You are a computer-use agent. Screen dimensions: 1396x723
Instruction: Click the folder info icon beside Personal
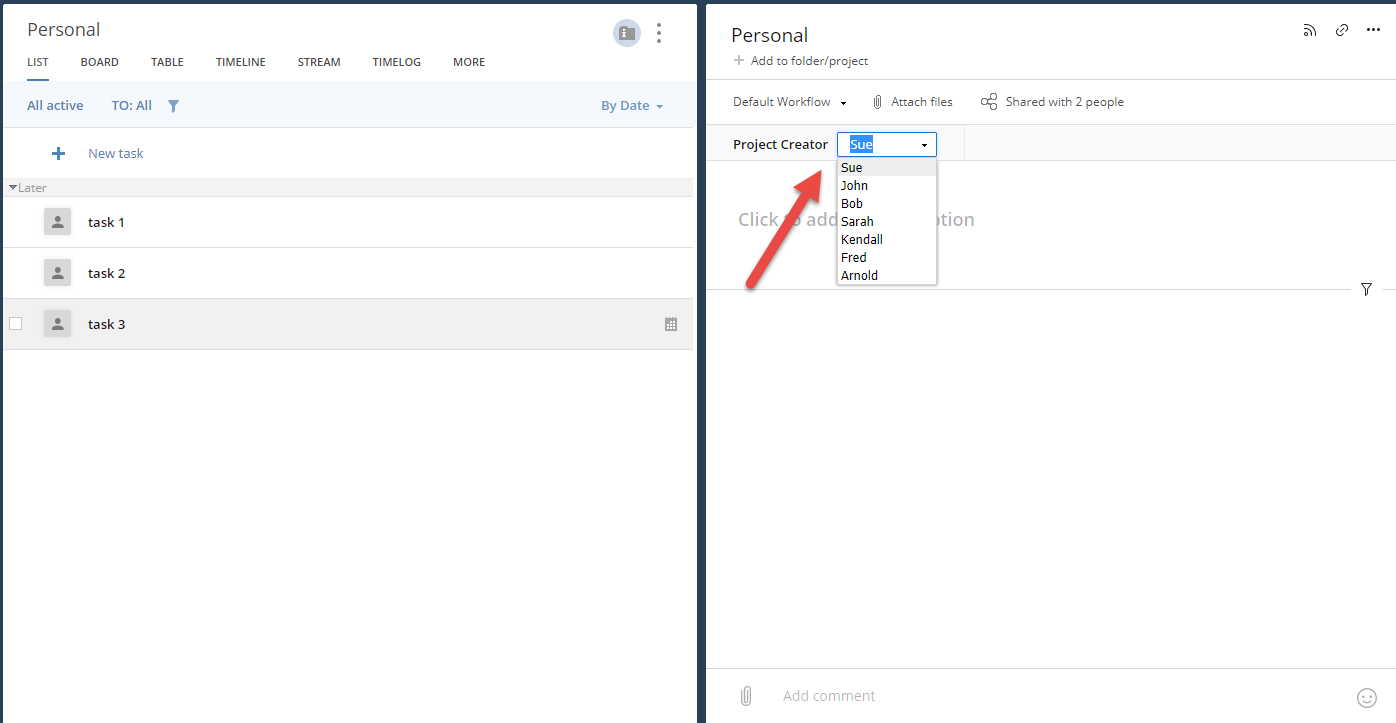(x=627, y=33)
